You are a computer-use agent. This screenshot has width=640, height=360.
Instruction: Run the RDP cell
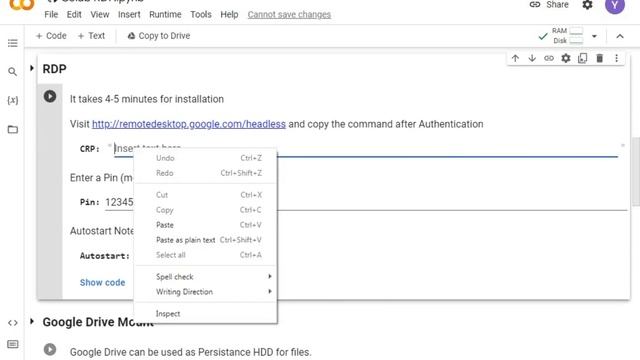click(50, 96)
